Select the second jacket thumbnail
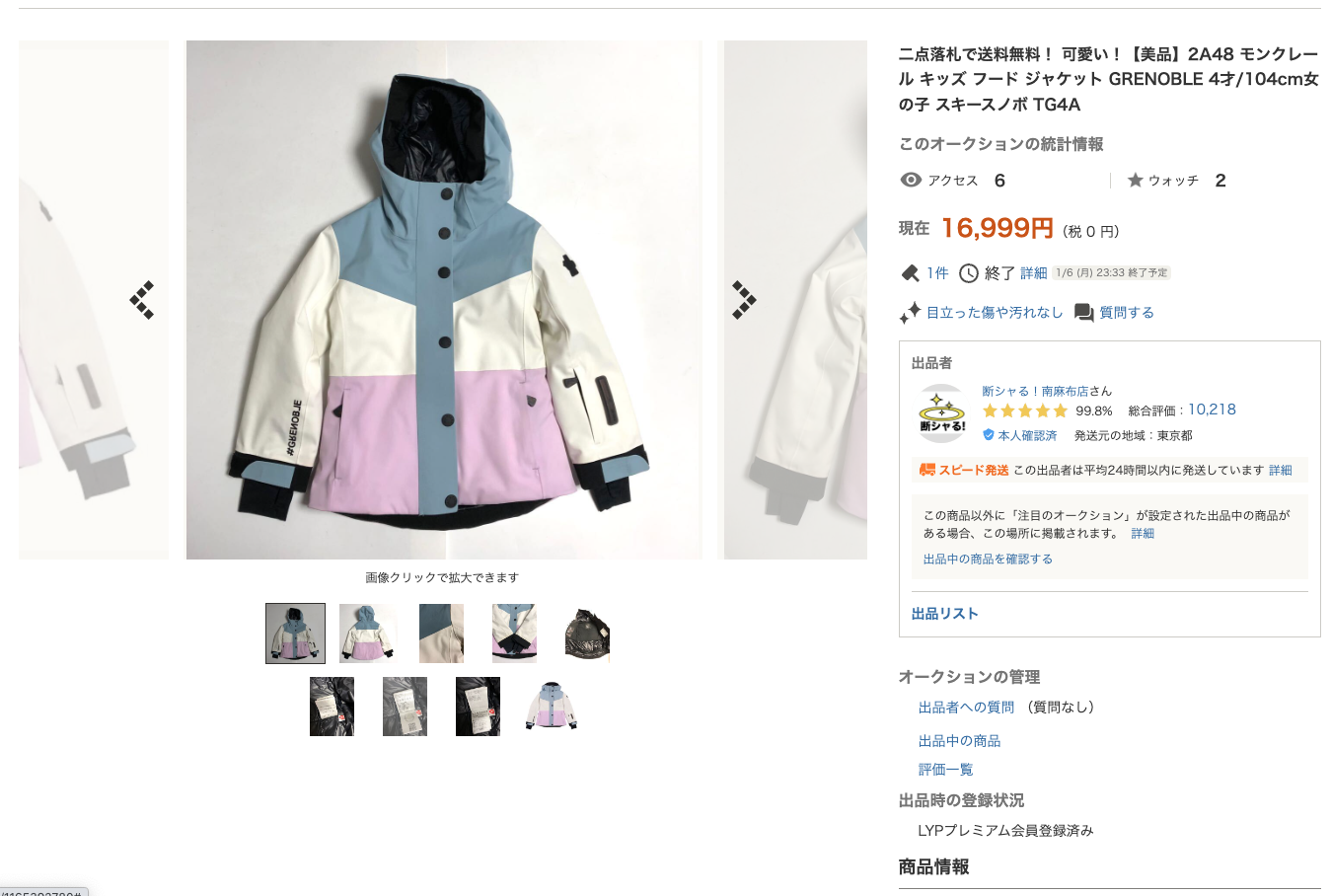The image size is (1331, 896). pos(368,634)
